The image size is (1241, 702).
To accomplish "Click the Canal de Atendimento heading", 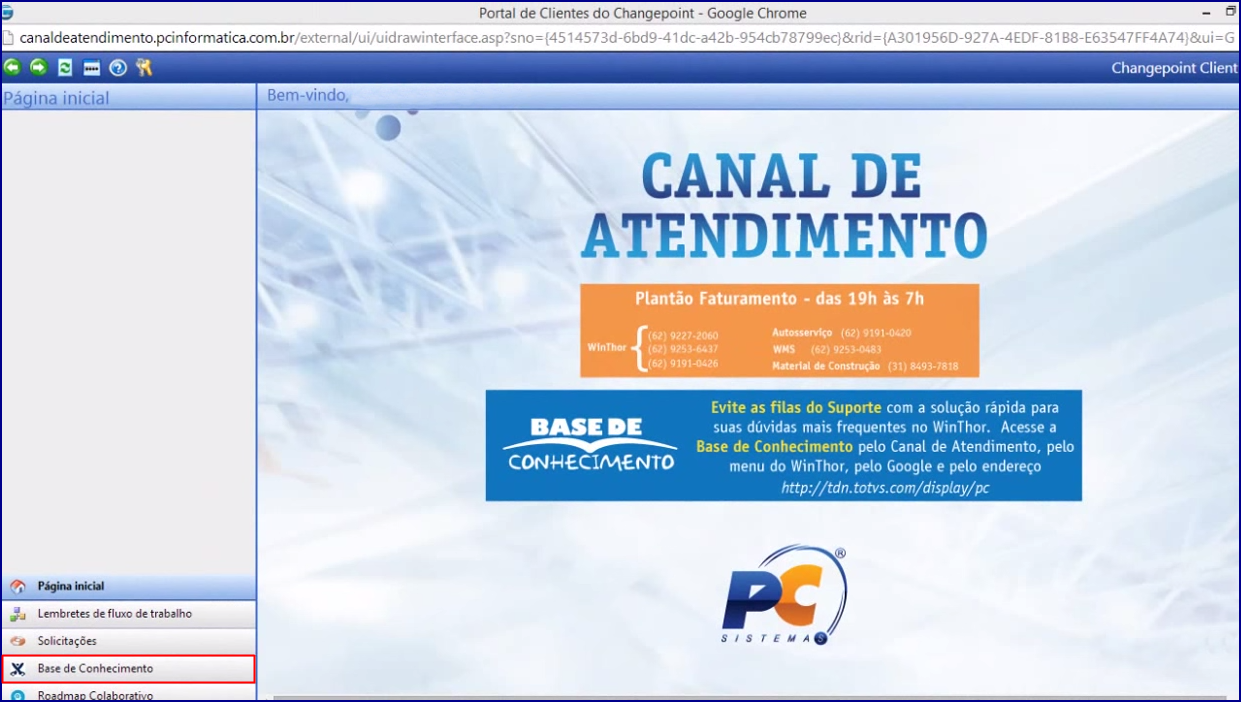I will click(x=783, y=206).
